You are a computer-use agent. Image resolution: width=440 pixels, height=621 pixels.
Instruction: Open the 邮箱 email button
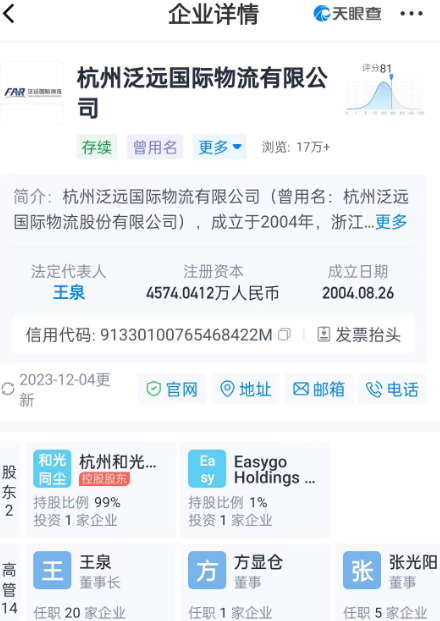click(319, 389)
